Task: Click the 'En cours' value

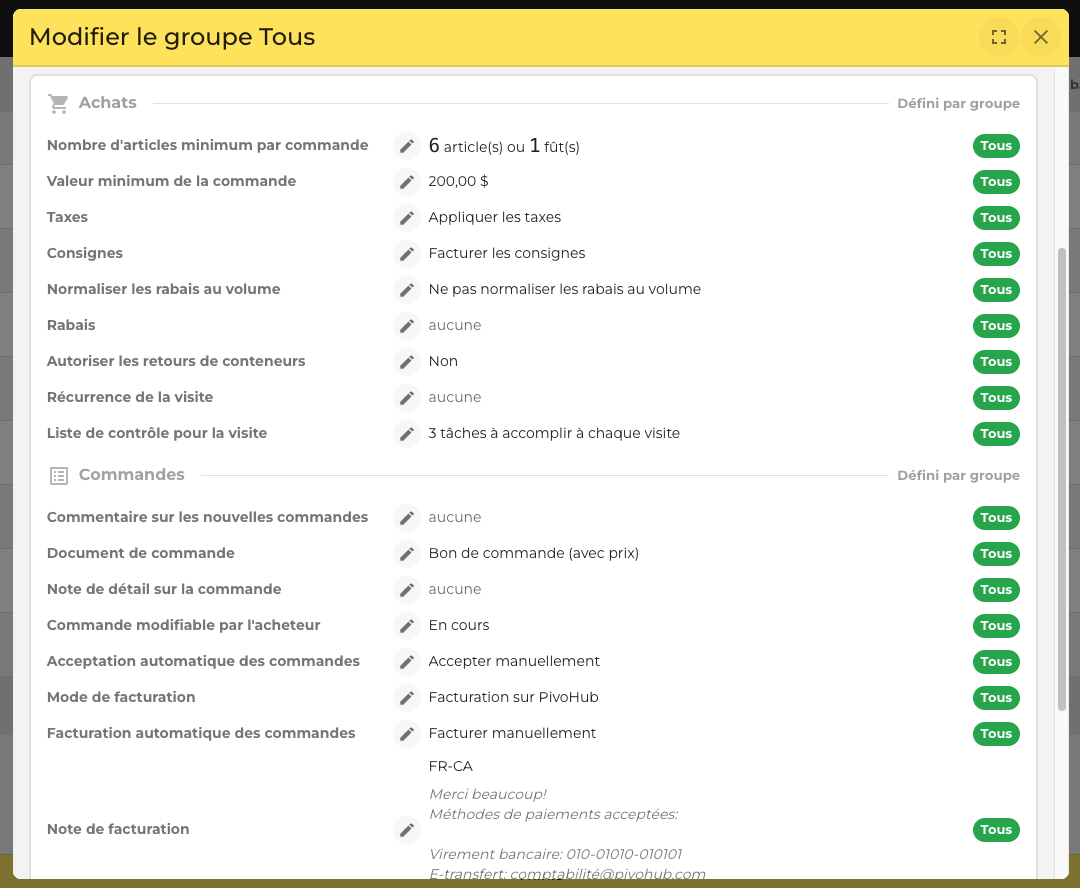Action: click(x=459, y=626)
